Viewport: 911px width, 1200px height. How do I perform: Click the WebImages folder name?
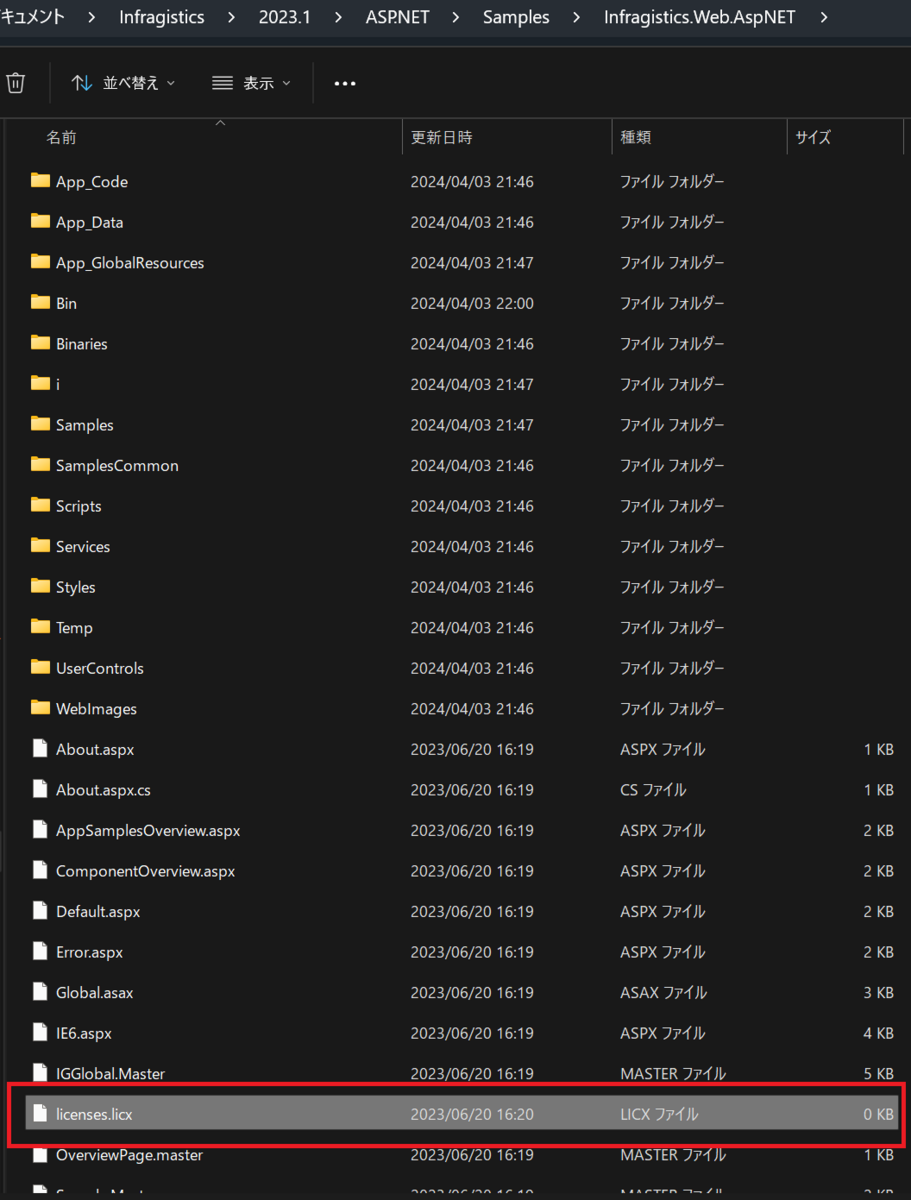tap(96, 708)
